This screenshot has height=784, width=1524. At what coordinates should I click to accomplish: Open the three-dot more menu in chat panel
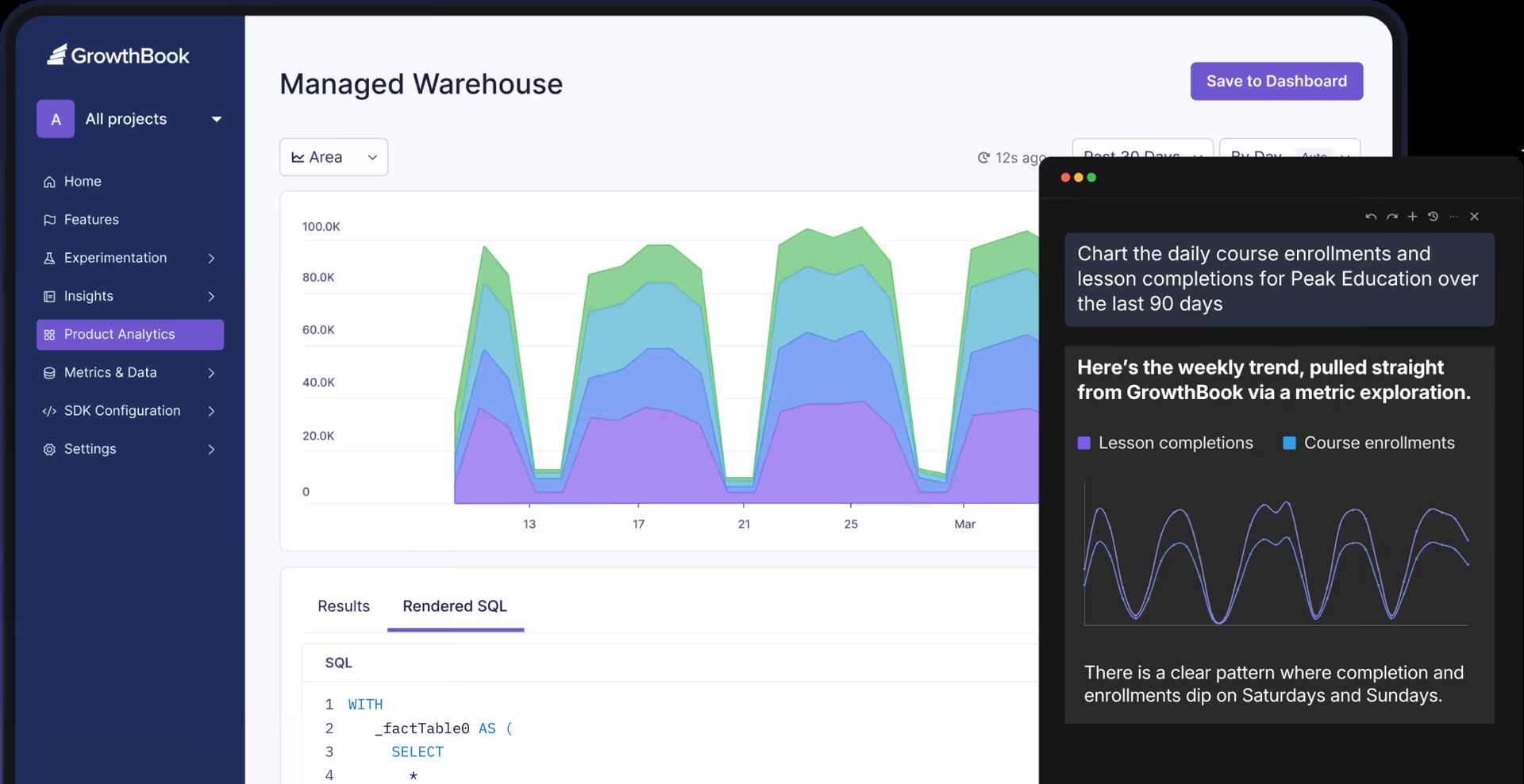[x=1454, y=217]
